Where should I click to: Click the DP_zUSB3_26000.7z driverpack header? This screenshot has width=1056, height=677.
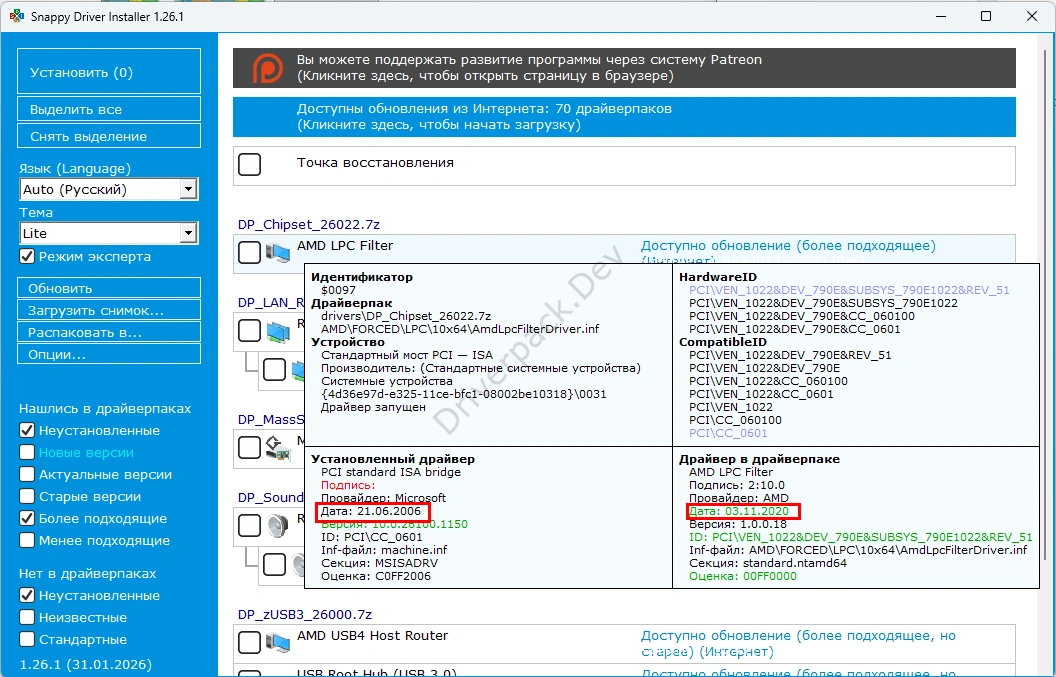[304, 614]
